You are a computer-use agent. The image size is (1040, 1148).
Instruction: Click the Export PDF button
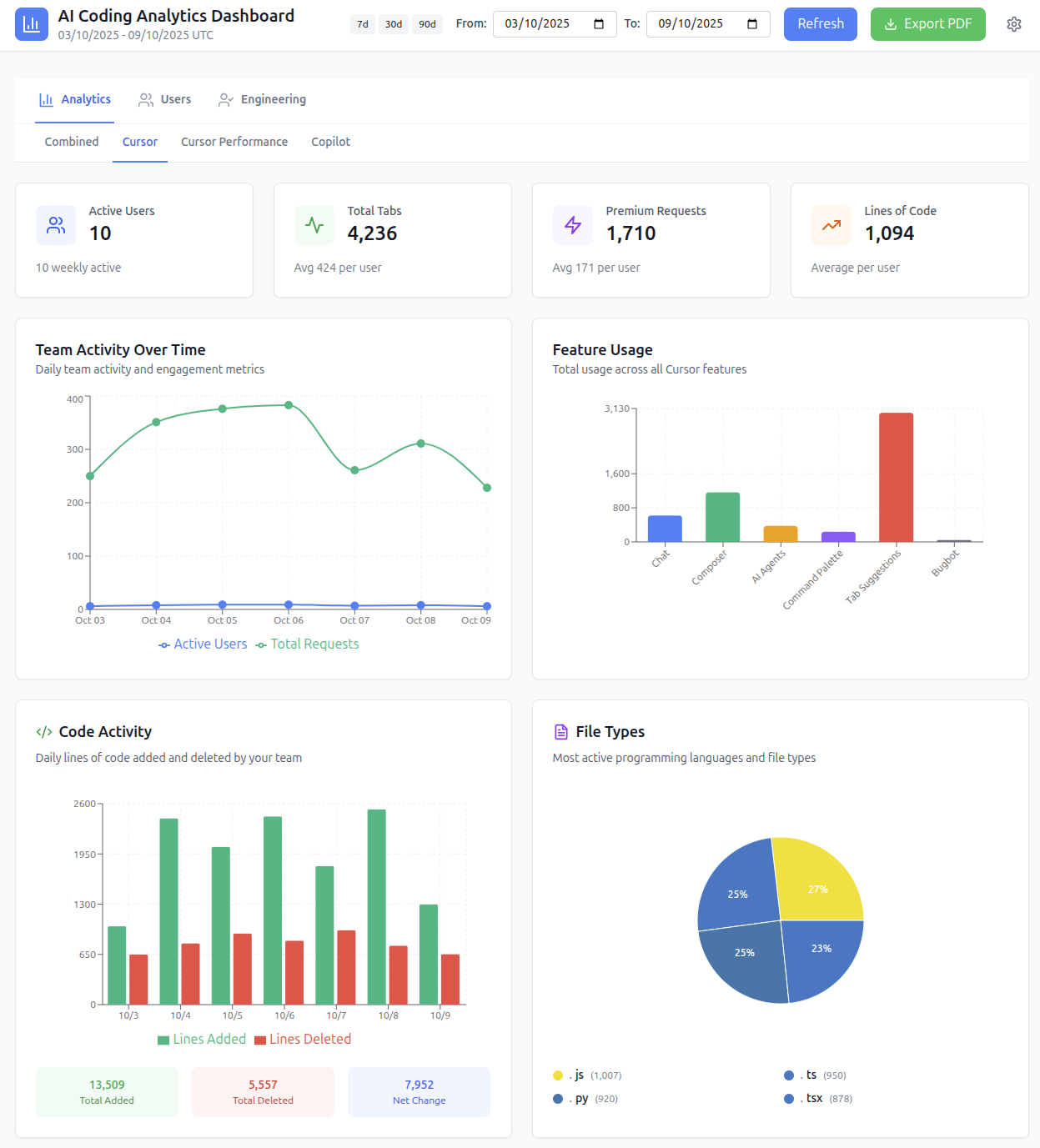coord(928,24)
